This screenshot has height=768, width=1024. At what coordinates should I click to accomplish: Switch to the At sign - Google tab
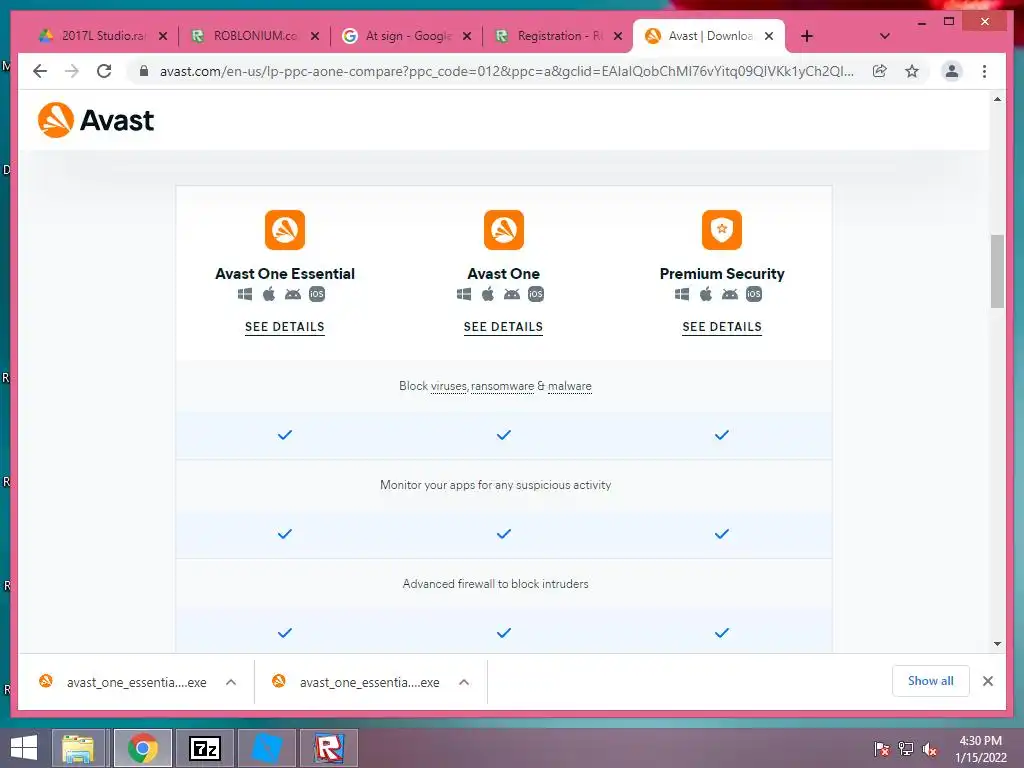(x=407, y=36)
